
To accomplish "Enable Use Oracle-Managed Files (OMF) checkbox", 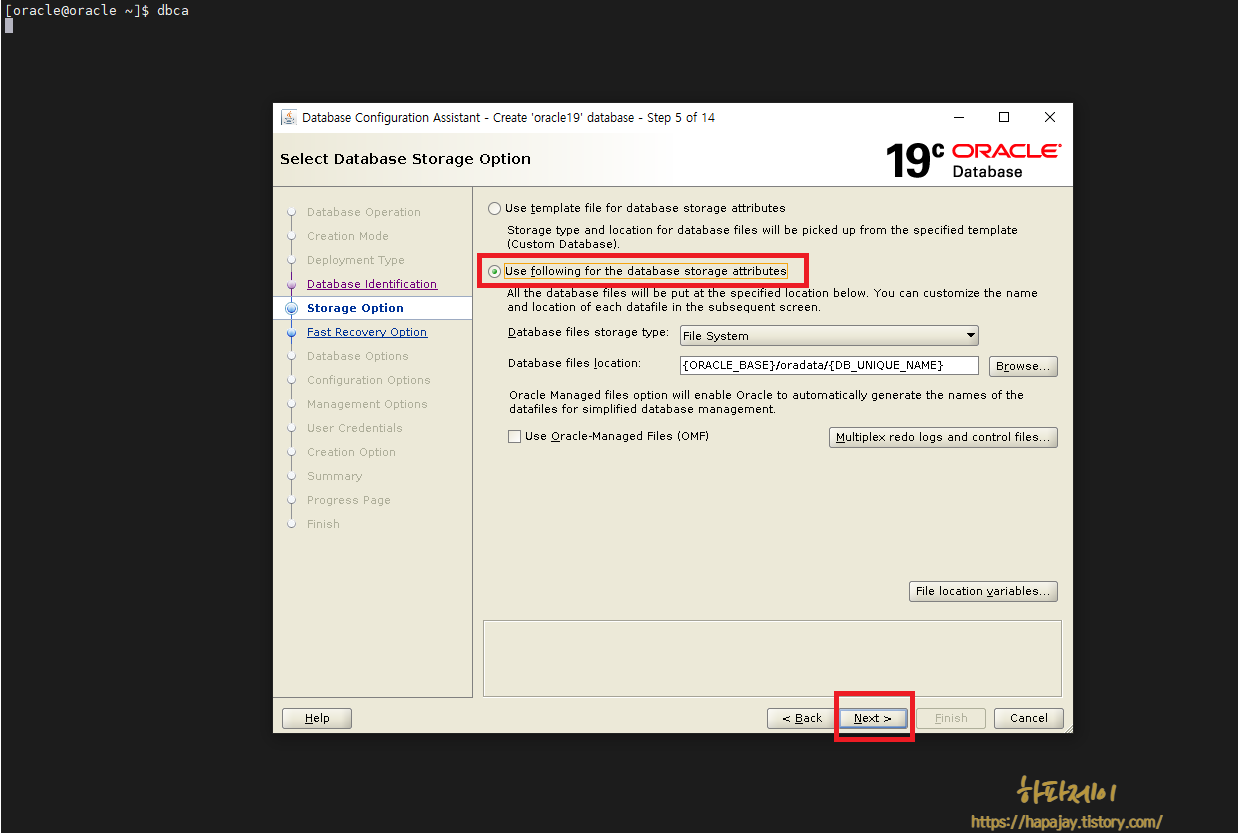I will point(514,436).
